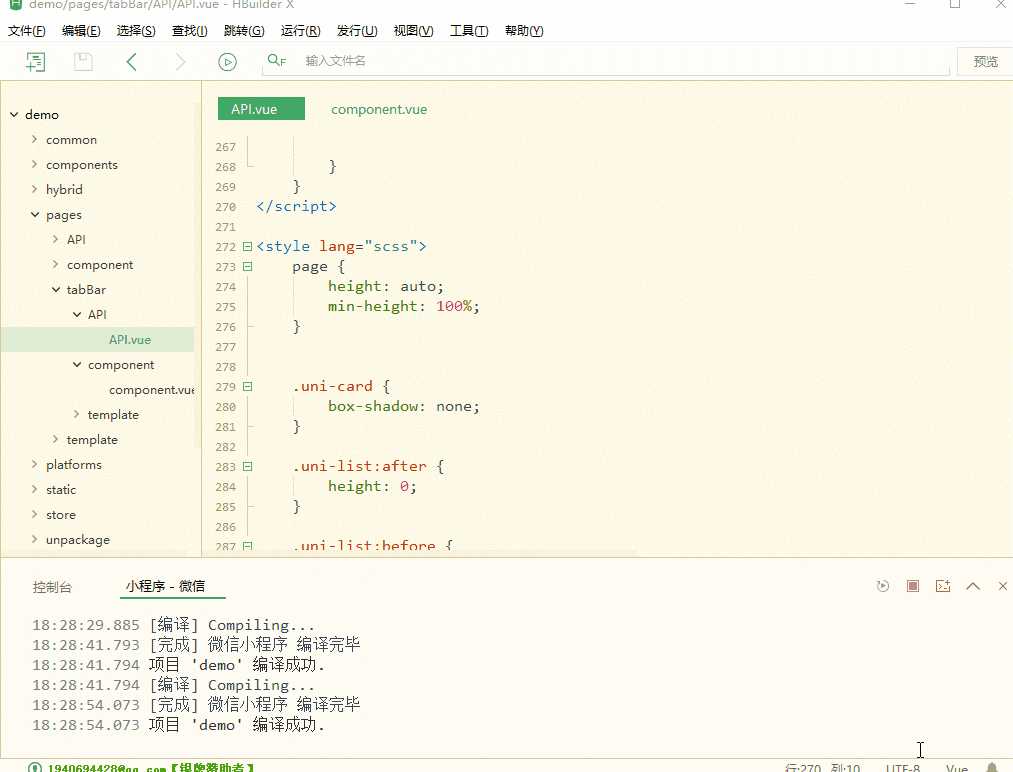Expand the template folder under pages
Screen dimensions: 1013x772
click(56, 439)
